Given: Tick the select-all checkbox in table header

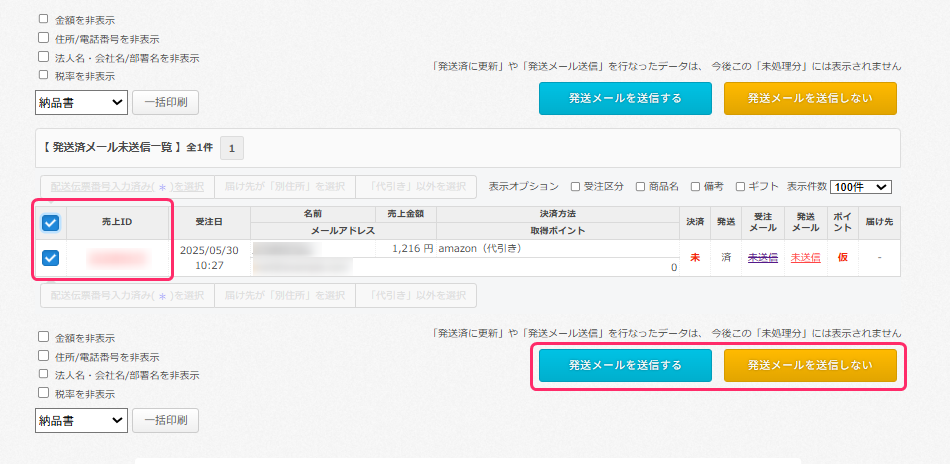Looking at the screenshot, I should tap(51, 223).
